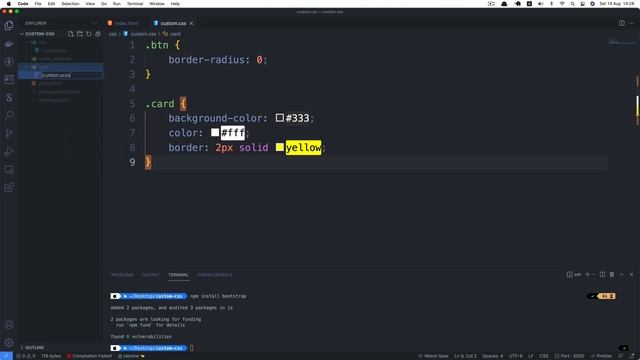Click LF end-of-line selector
The height and width of the screenshot is (360, 640).
[x=531, y=356]
